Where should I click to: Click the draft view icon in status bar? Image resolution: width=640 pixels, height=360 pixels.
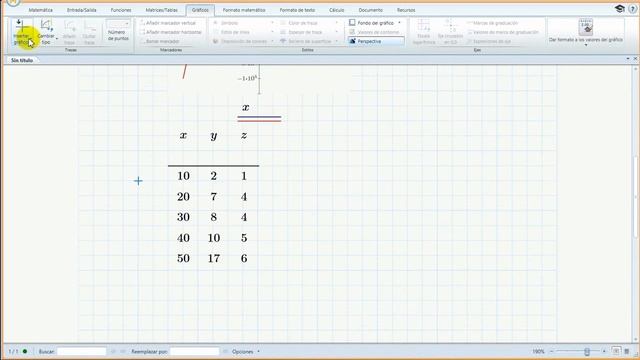(x=627, y=351)
